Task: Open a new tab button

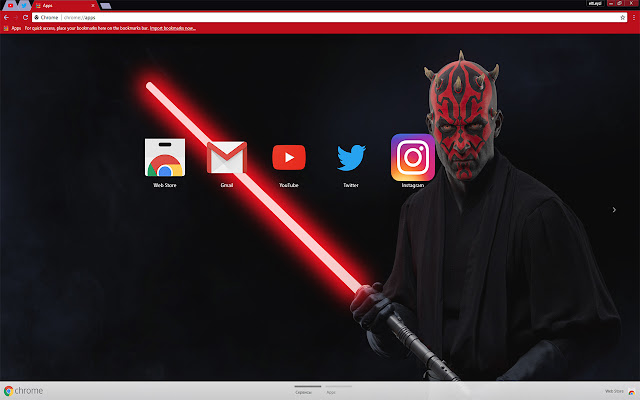Action: [x=106, y=6]
